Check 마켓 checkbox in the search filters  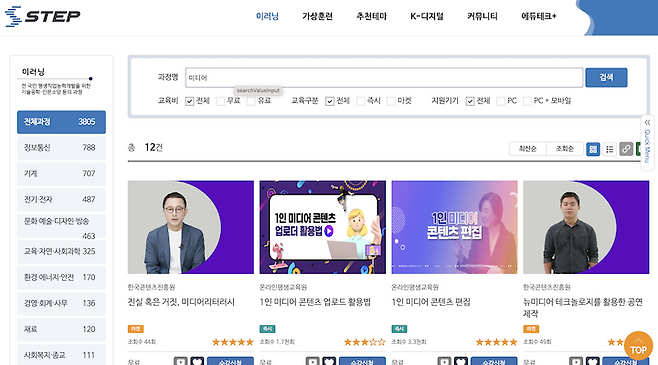click(391, 101)
